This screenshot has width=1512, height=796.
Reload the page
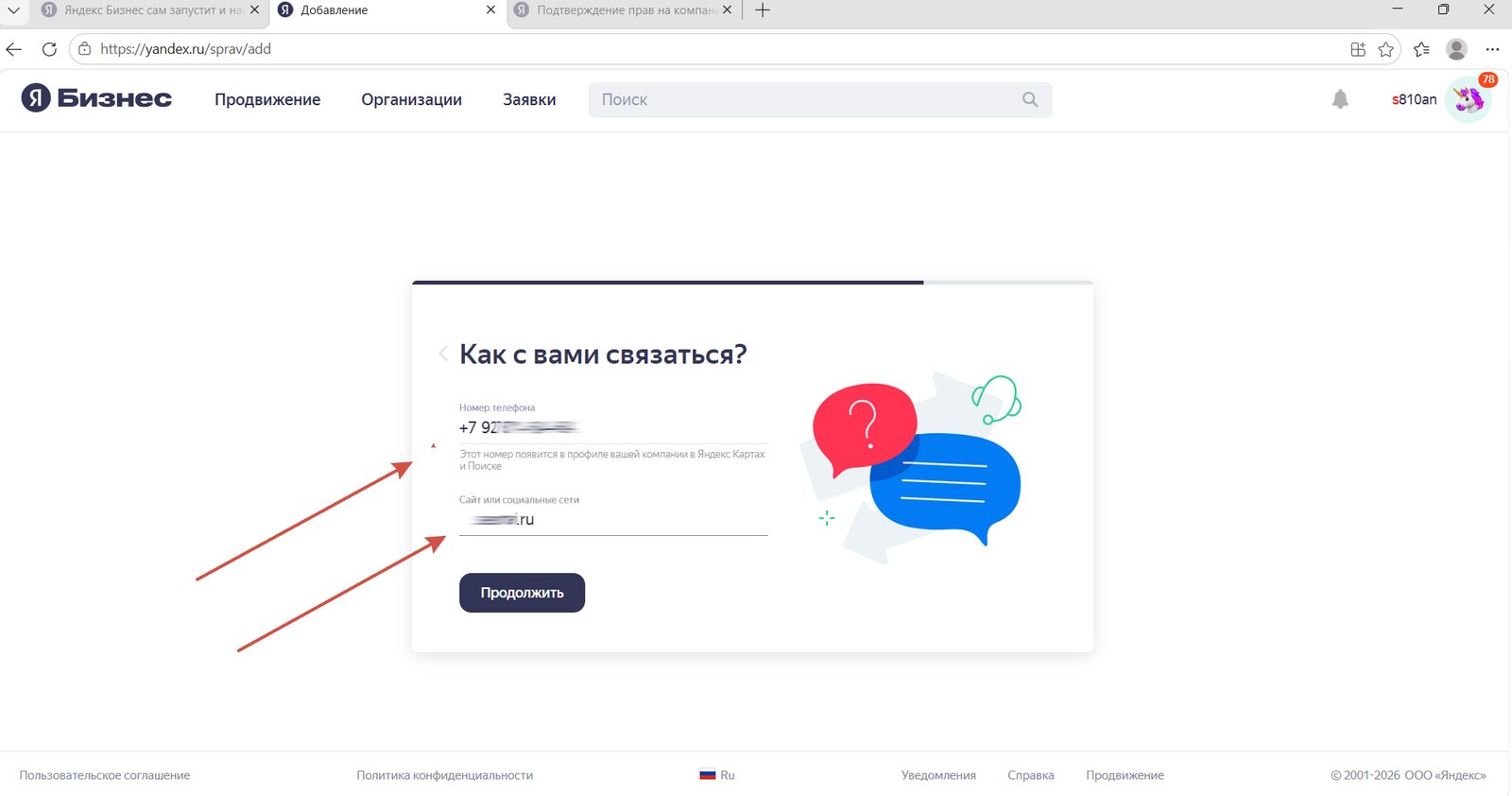[x=49, y=49]
